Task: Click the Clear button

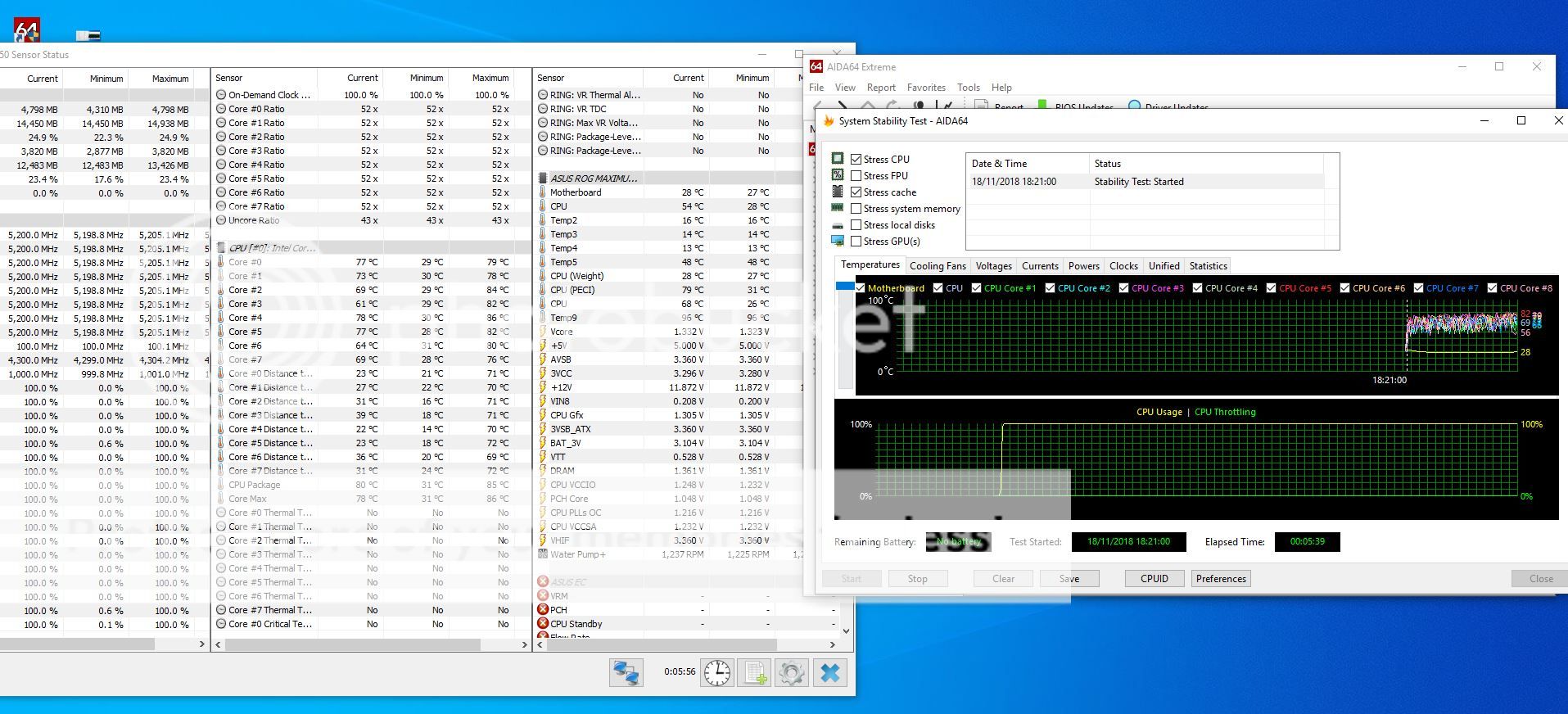Action: tap(1003, 578)
